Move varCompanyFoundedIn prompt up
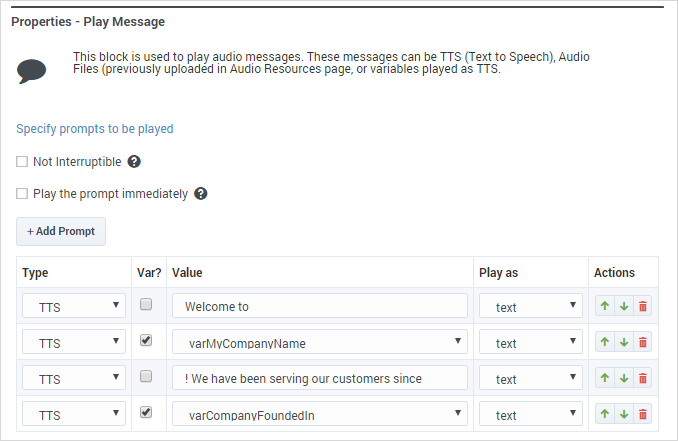This screenshot has height=441, width=678. coord(605,413)
